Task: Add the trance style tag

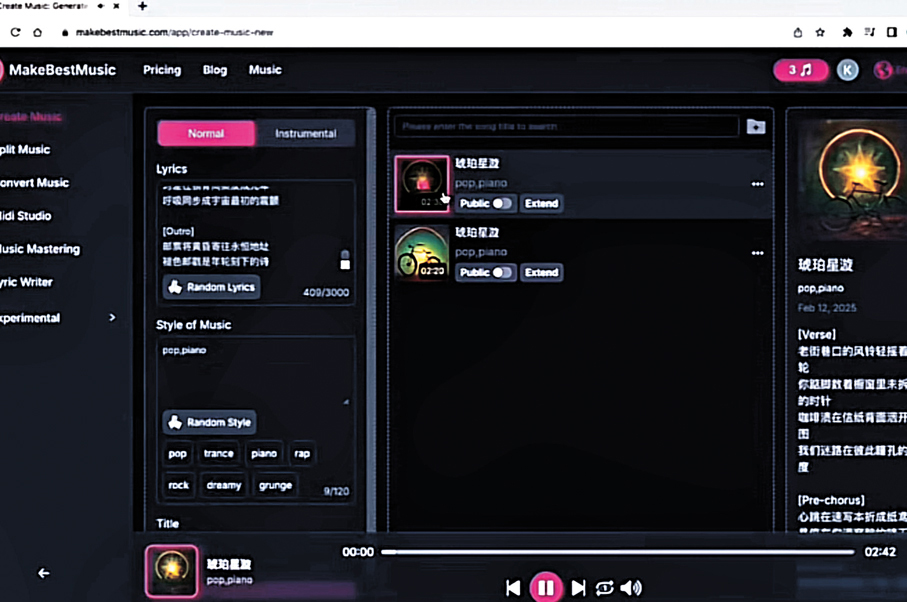Action: [219, 453]
